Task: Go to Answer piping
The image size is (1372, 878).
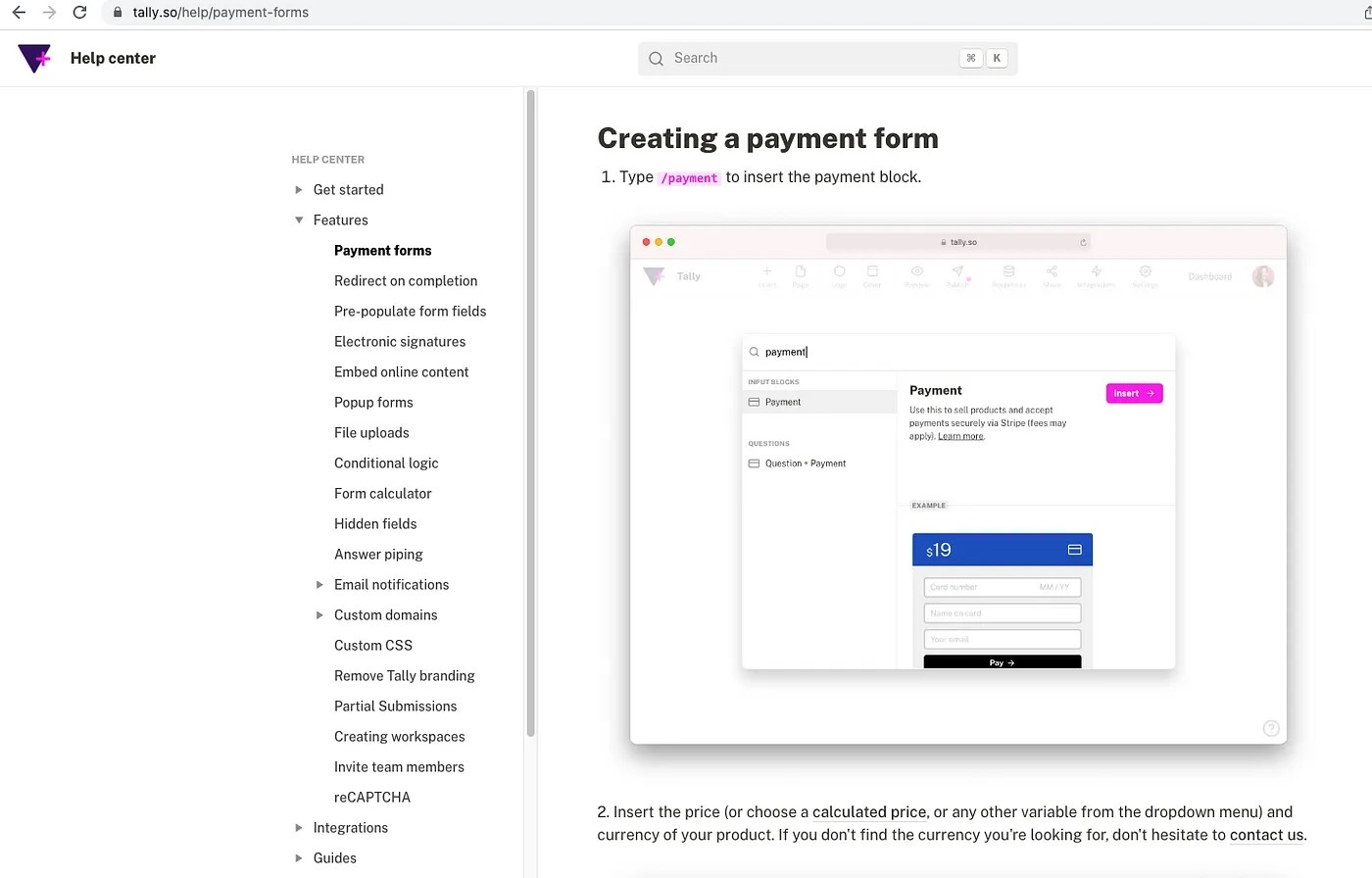Action: tap(378, 555)
